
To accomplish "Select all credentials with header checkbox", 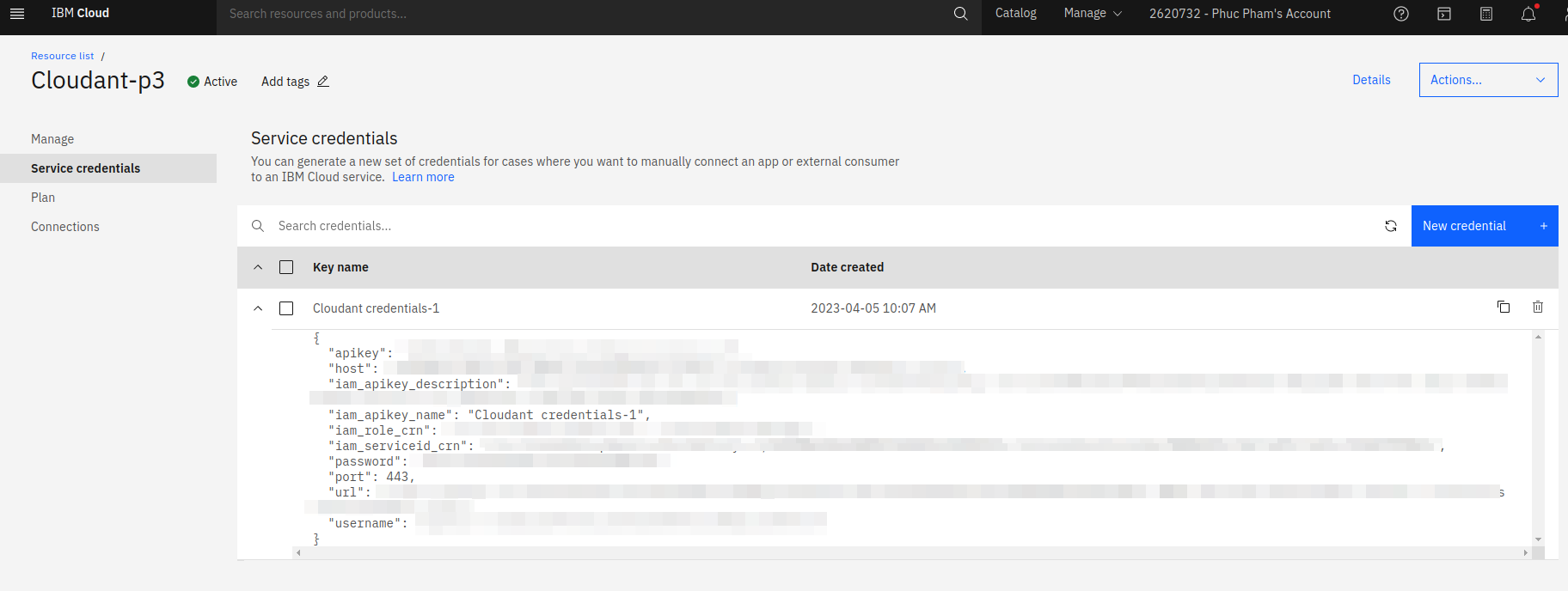I will coord(286,267).
